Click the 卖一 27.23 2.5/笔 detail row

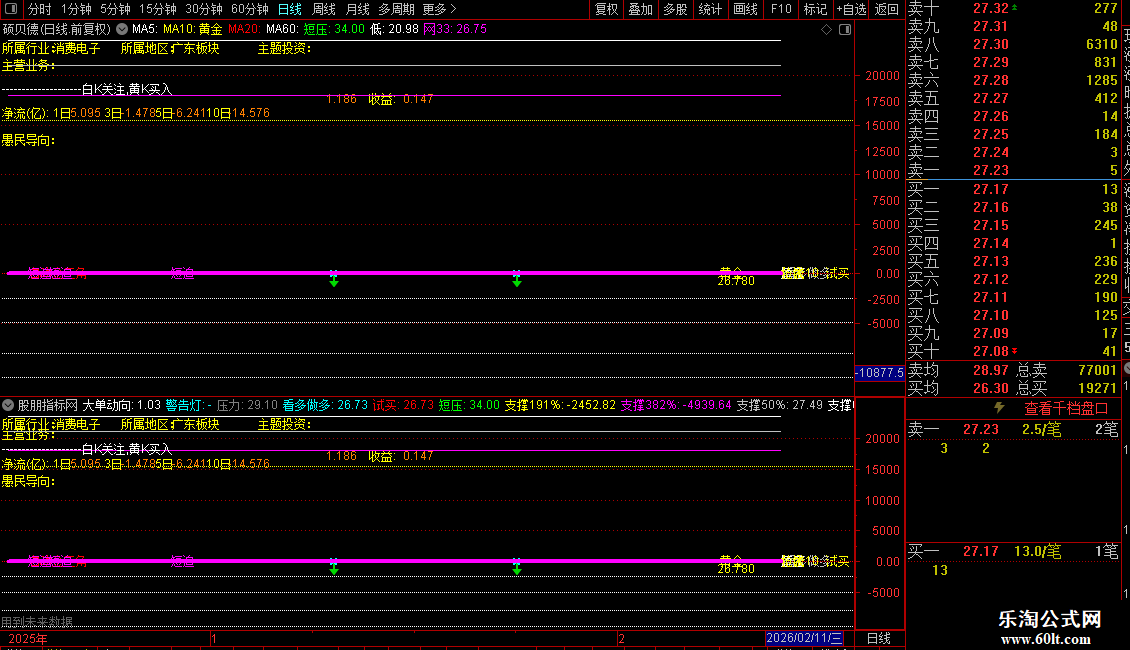pyautogui.click(x=1013, y=429)
